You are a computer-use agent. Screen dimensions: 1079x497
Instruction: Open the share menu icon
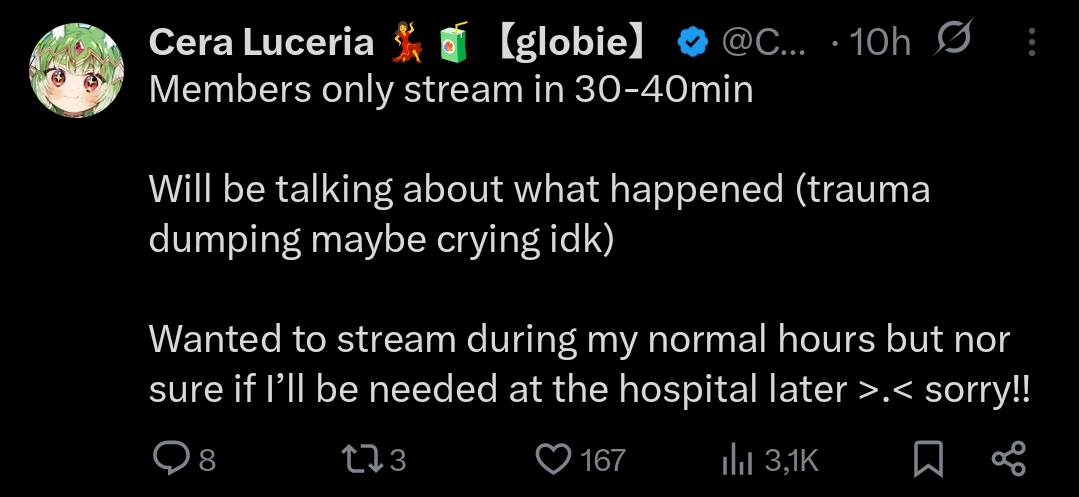pyautogui.click(x=1007, y=459)
